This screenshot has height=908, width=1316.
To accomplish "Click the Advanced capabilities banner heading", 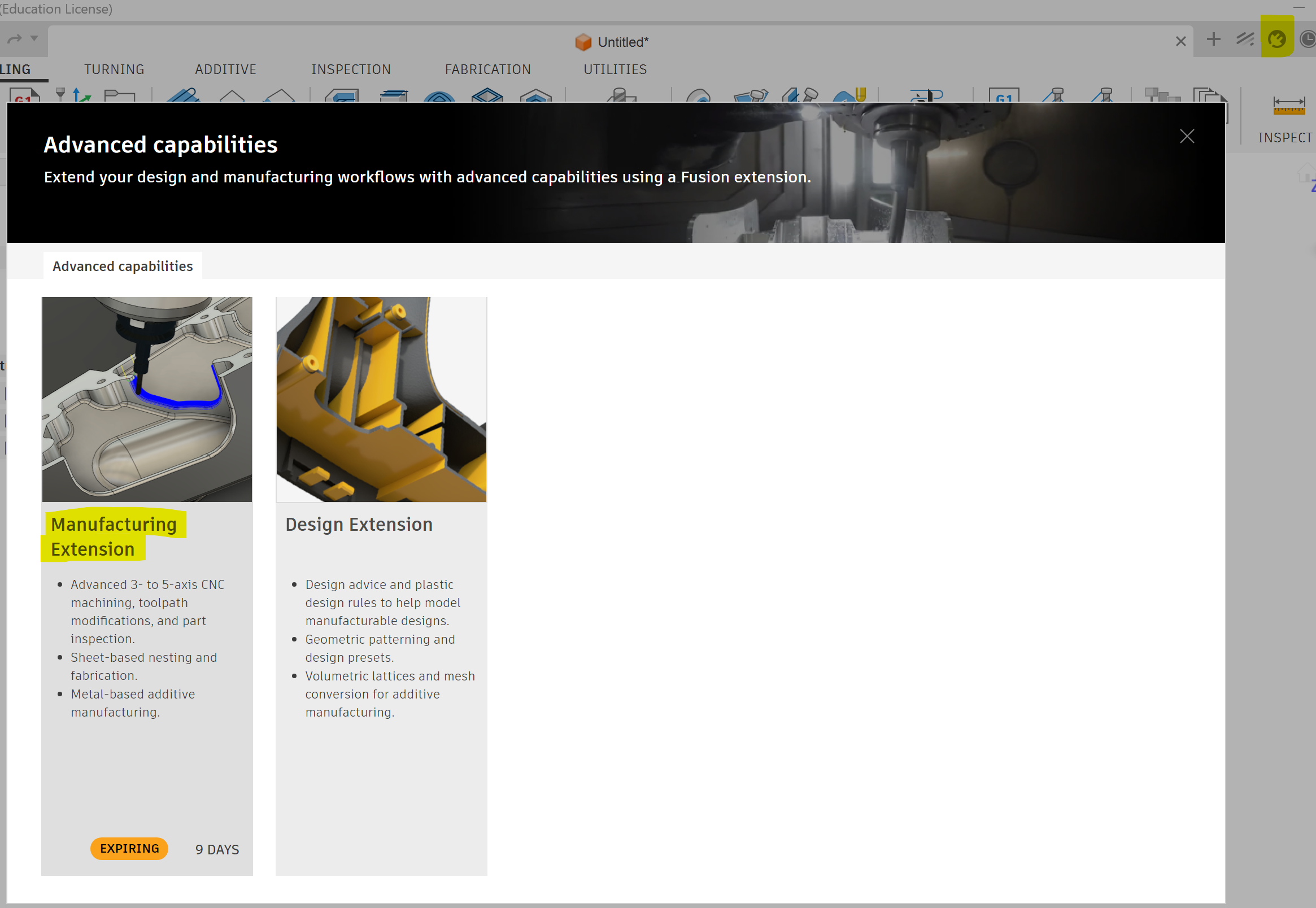I will [160, 145].
